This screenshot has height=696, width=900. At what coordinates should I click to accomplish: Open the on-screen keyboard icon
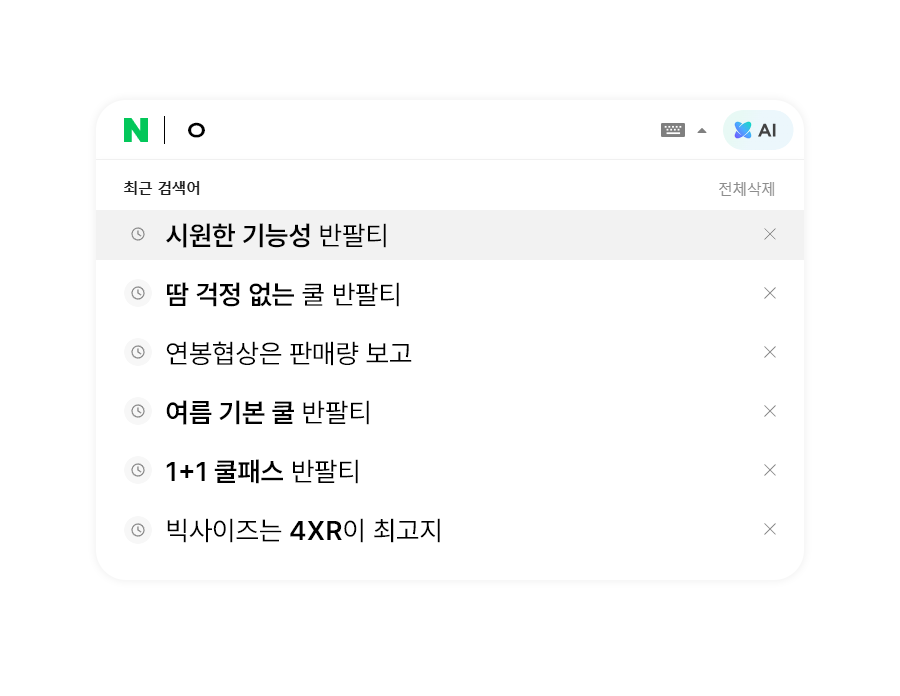pos(673,130)
